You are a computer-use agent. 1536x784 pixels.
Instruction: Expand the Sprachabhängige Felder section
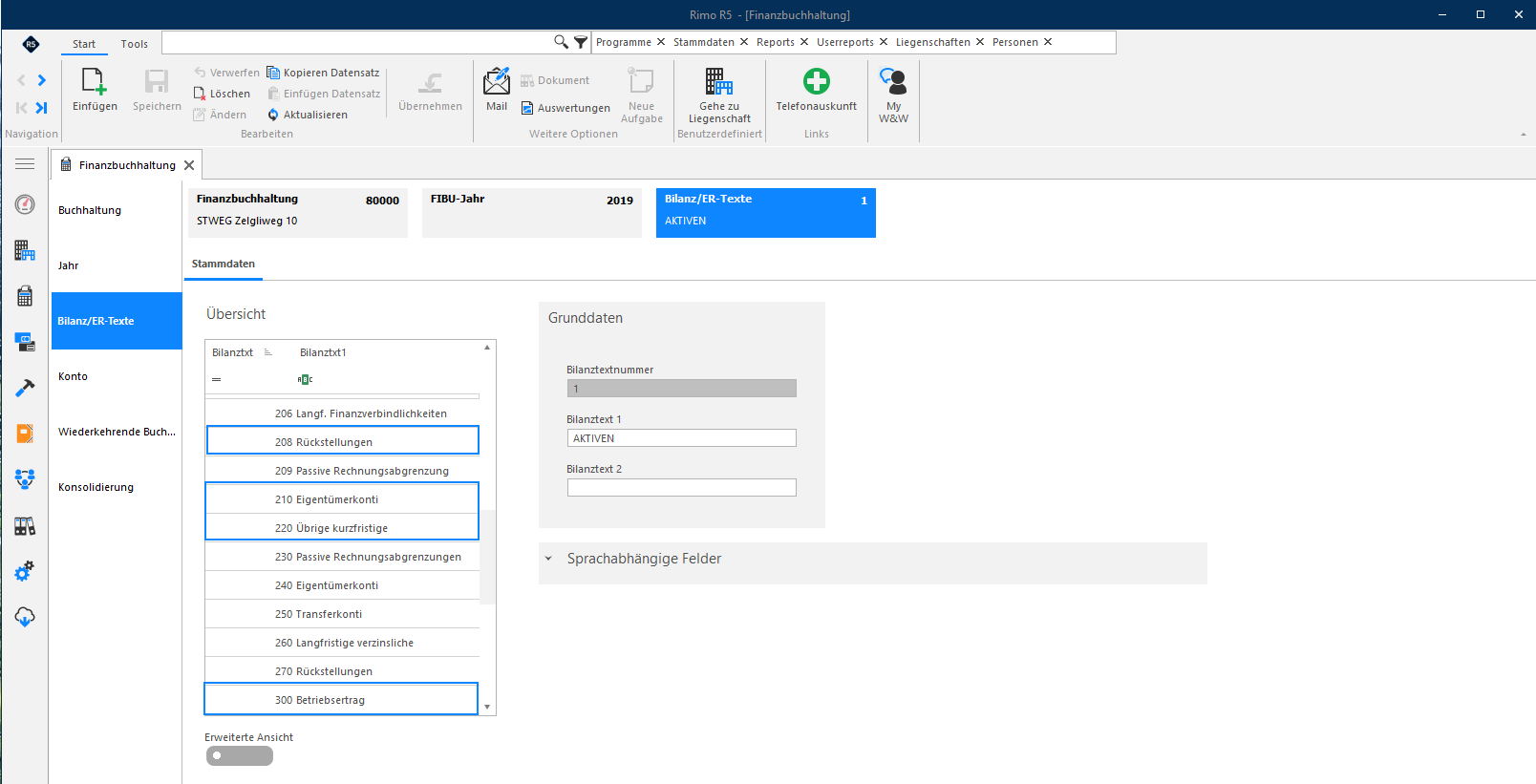548,559
